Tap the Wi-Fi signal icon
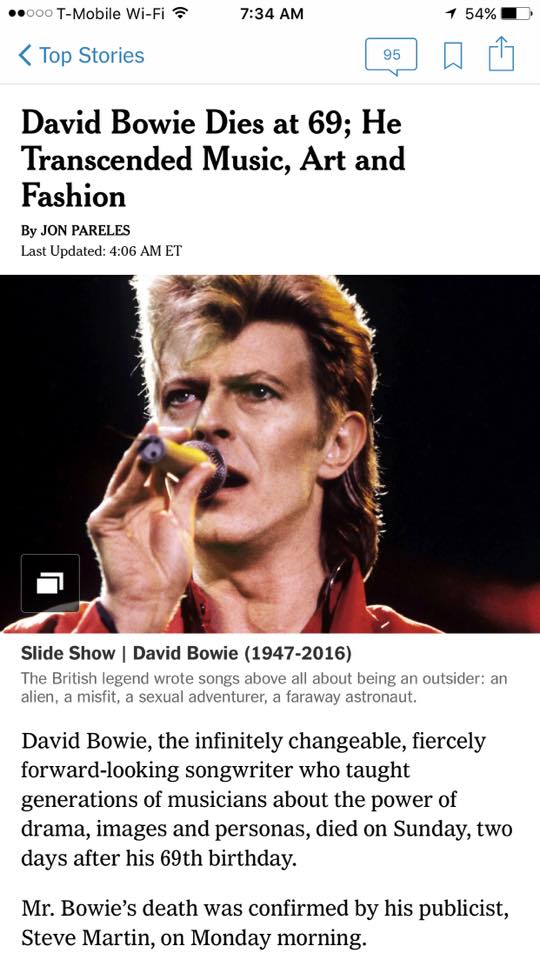Image resolution: width=540 pixels, height=960 pixels. 179,13
